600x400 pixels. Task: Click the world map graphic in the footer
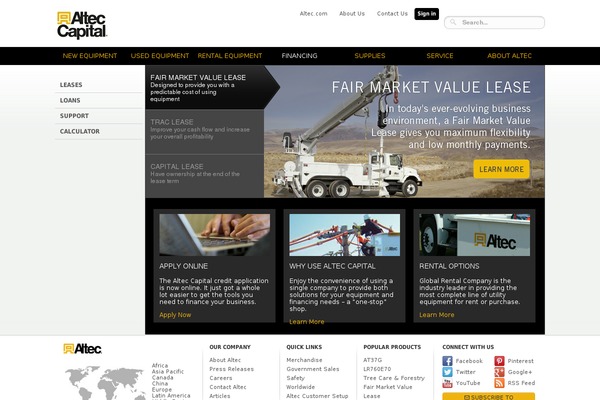105,383
